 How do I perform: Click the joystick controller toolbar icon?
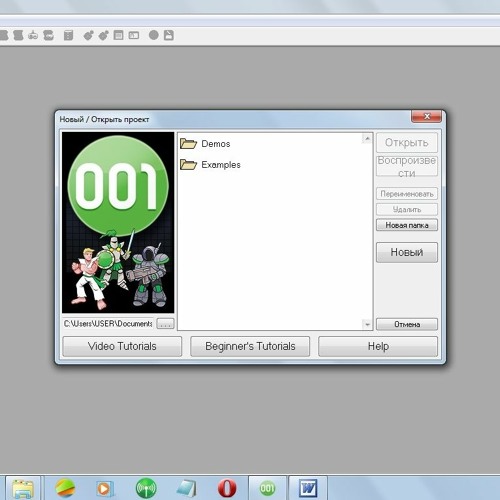pos(33,35)
